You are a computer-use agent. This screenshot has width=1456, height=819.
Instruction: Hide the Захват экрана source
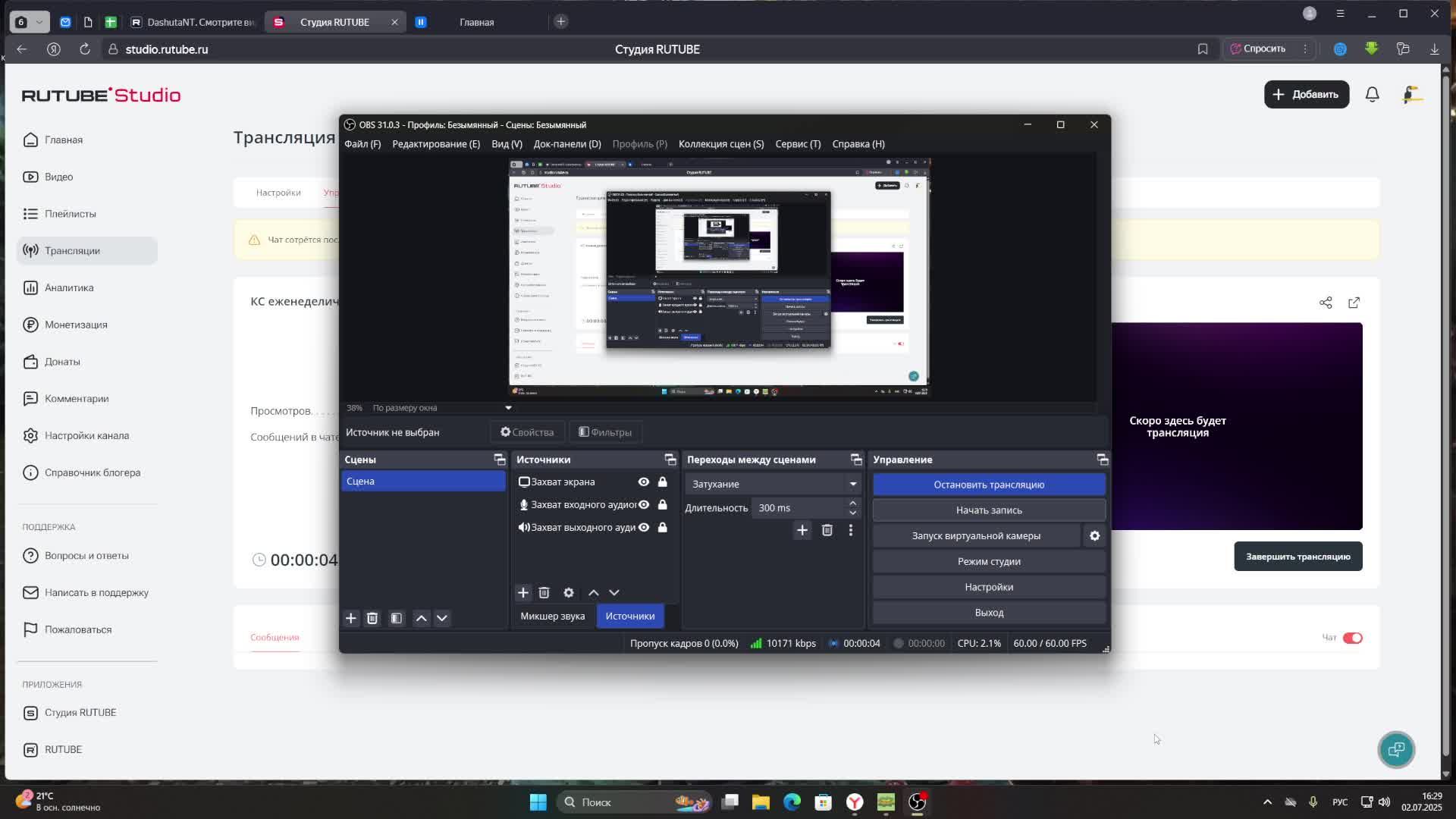pos(644,482)
